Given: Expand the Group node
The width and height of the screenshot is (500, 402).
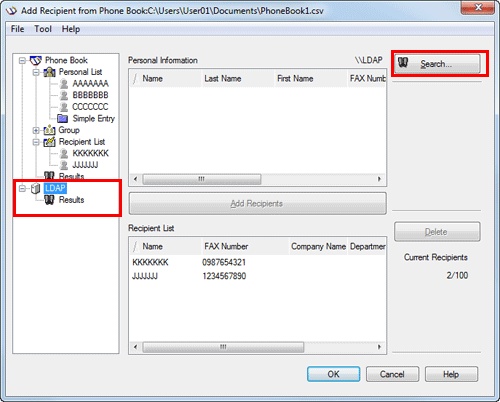Looking at the screenshot, I should (36, 130).
